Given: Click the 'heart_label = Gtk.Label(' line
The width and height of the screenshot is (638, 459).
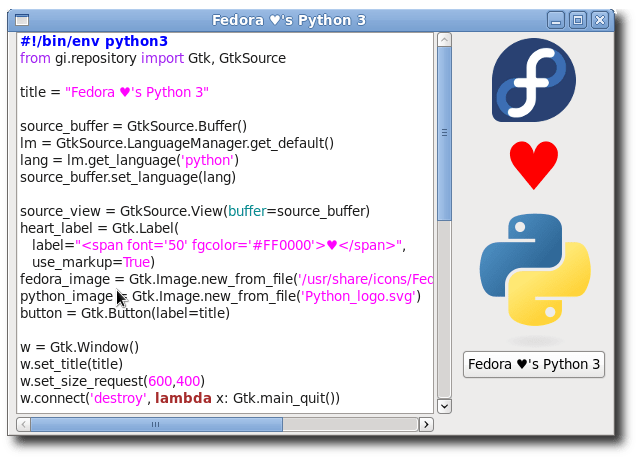Looking at the screenshot, I should pyautogui.click(x=99, y=228).
